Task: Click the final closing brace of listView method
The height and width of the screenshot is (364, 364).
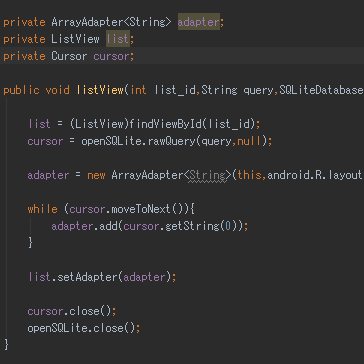Action: [6, 344]
